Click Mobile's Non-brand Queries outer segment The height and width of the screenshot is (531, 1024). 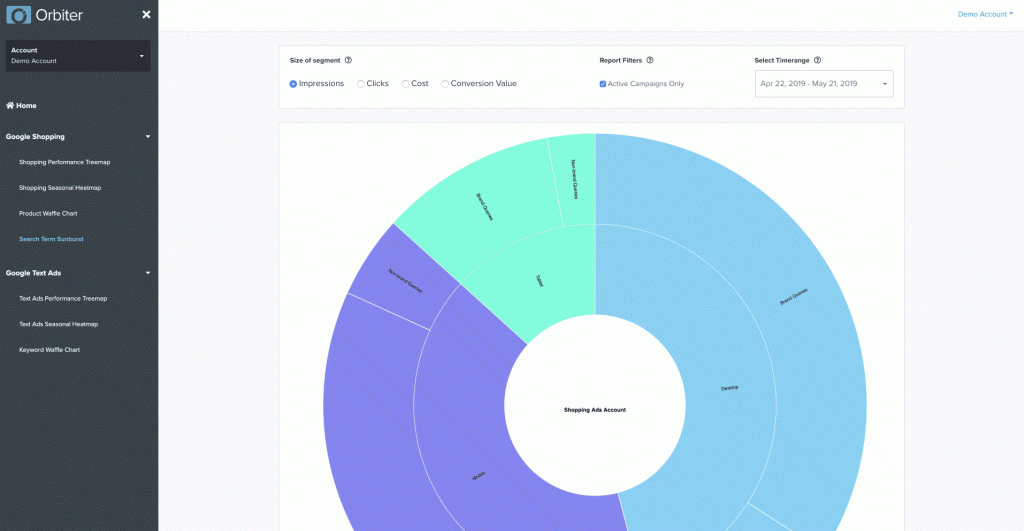click(x=405, y=281)
